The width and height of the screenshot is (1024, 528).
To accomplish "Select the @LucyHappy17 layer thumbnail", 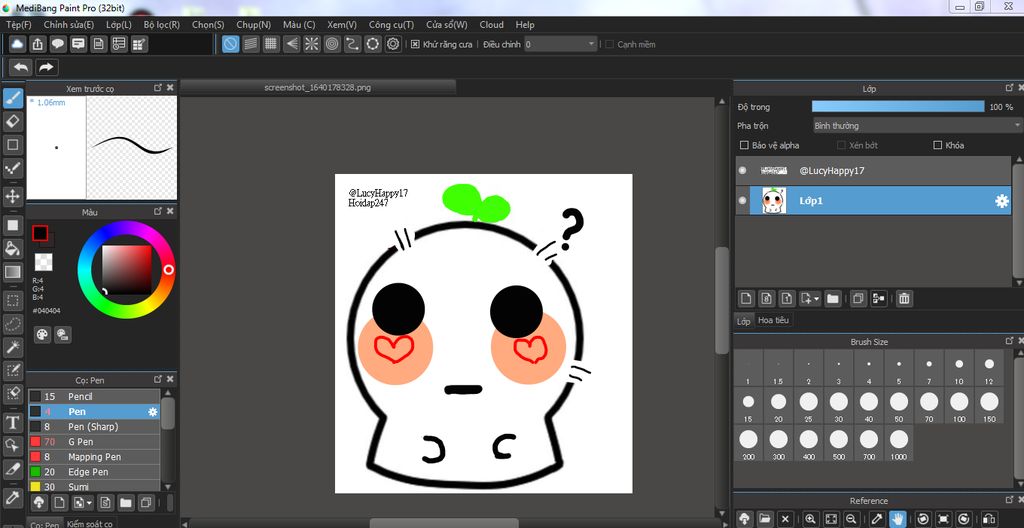I will pyautogui.click(x=775, y=171).
